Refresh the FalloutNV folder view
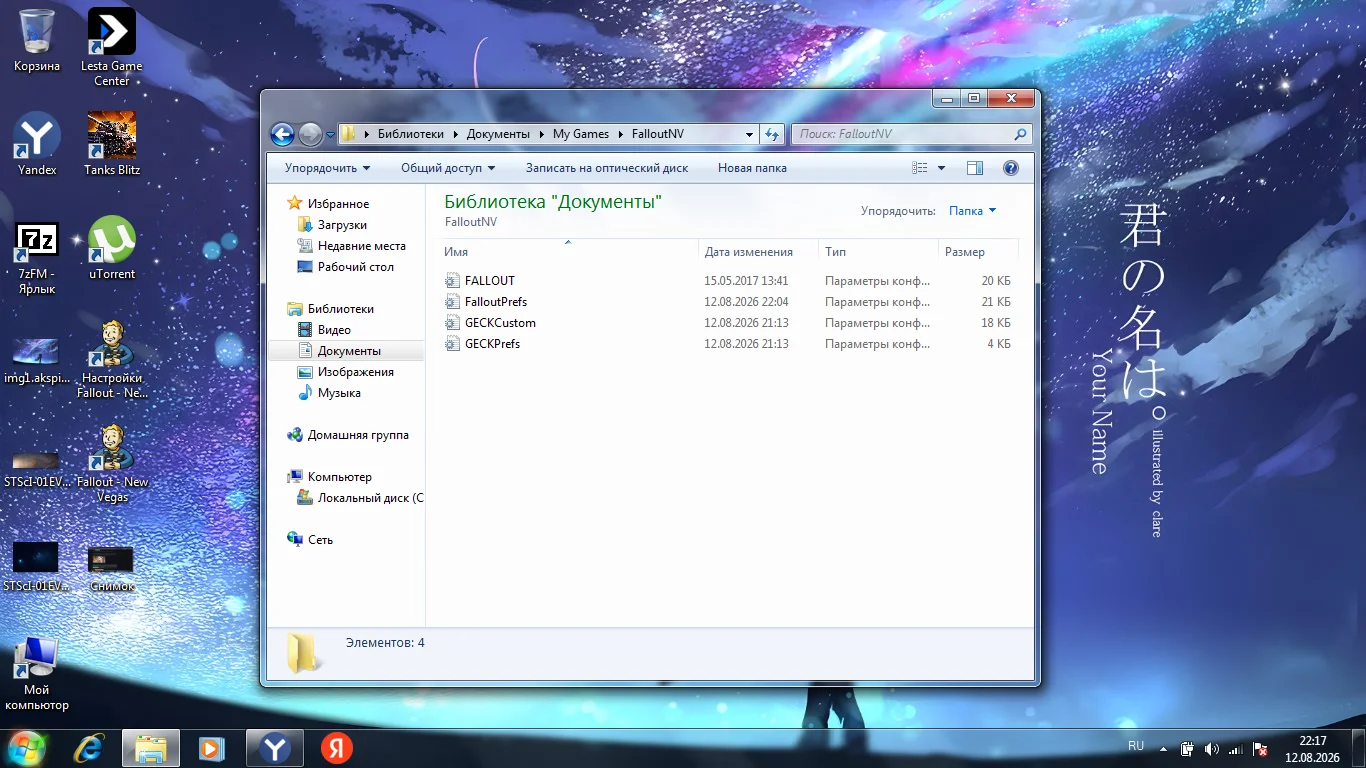Screen dimensions: 1366x768 771,134
